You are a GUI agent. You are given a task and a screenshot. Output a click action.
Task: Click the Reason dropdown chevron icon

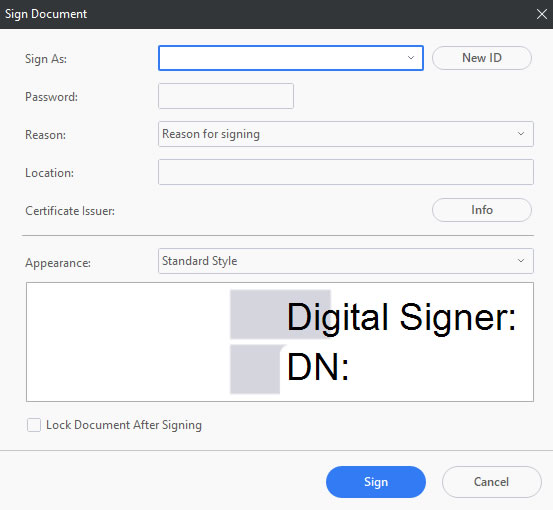click(x=521, y=134)
